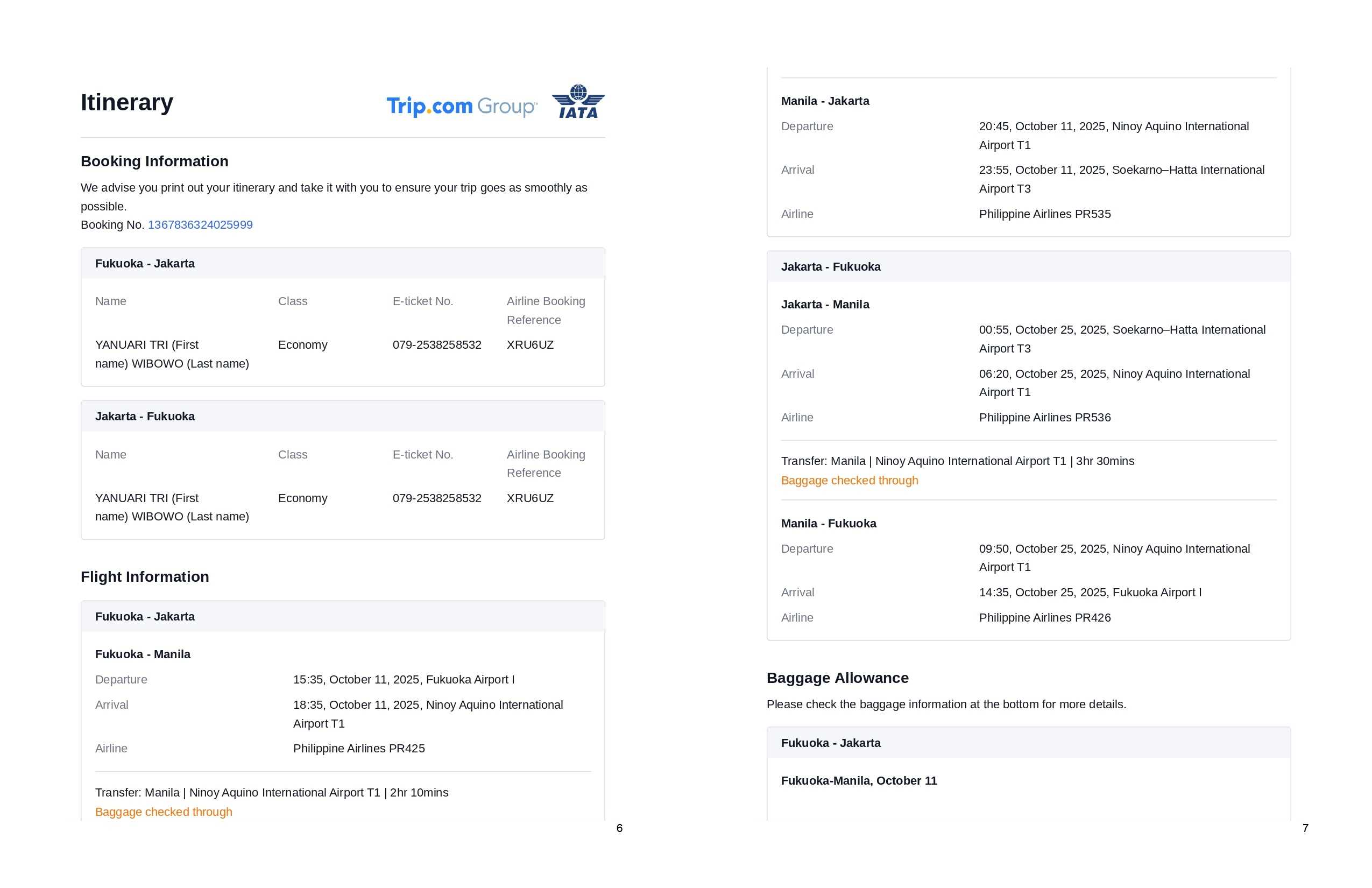Select the Booking Information heading
The image size is (1372, 888).
pyautogui.click(x=154, y=161)
